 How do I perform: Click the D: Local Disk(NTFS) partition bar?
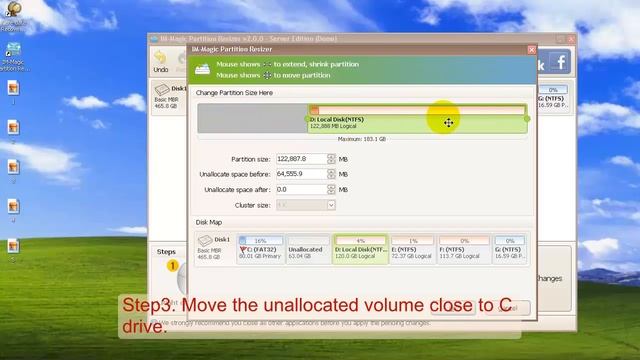(x=417, y=118)
